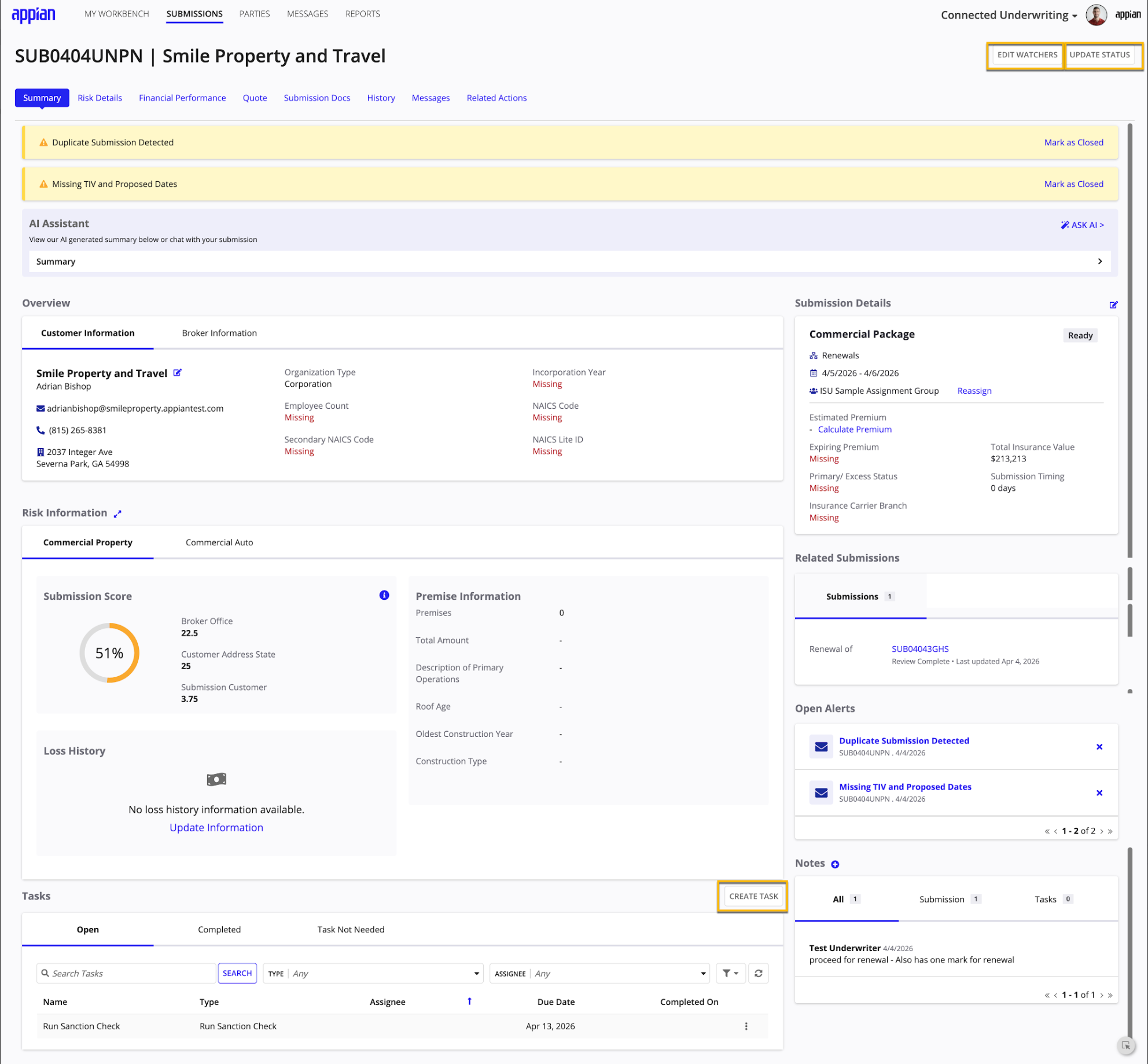Open My Workbench navigation item

click(117, 14)
